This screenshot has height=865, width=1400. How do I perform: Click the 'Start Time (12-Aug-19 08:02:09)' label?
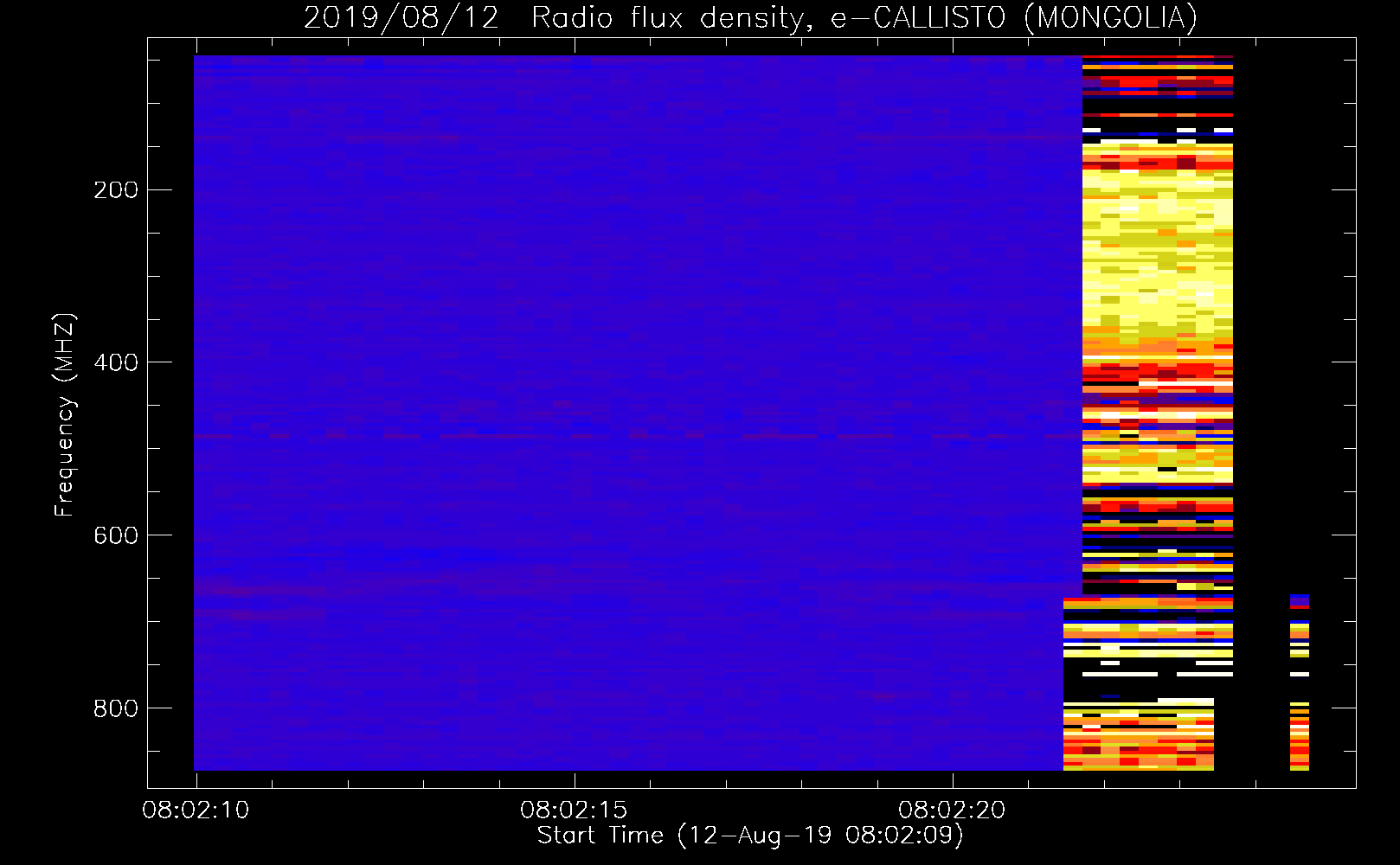coord(750,836)
